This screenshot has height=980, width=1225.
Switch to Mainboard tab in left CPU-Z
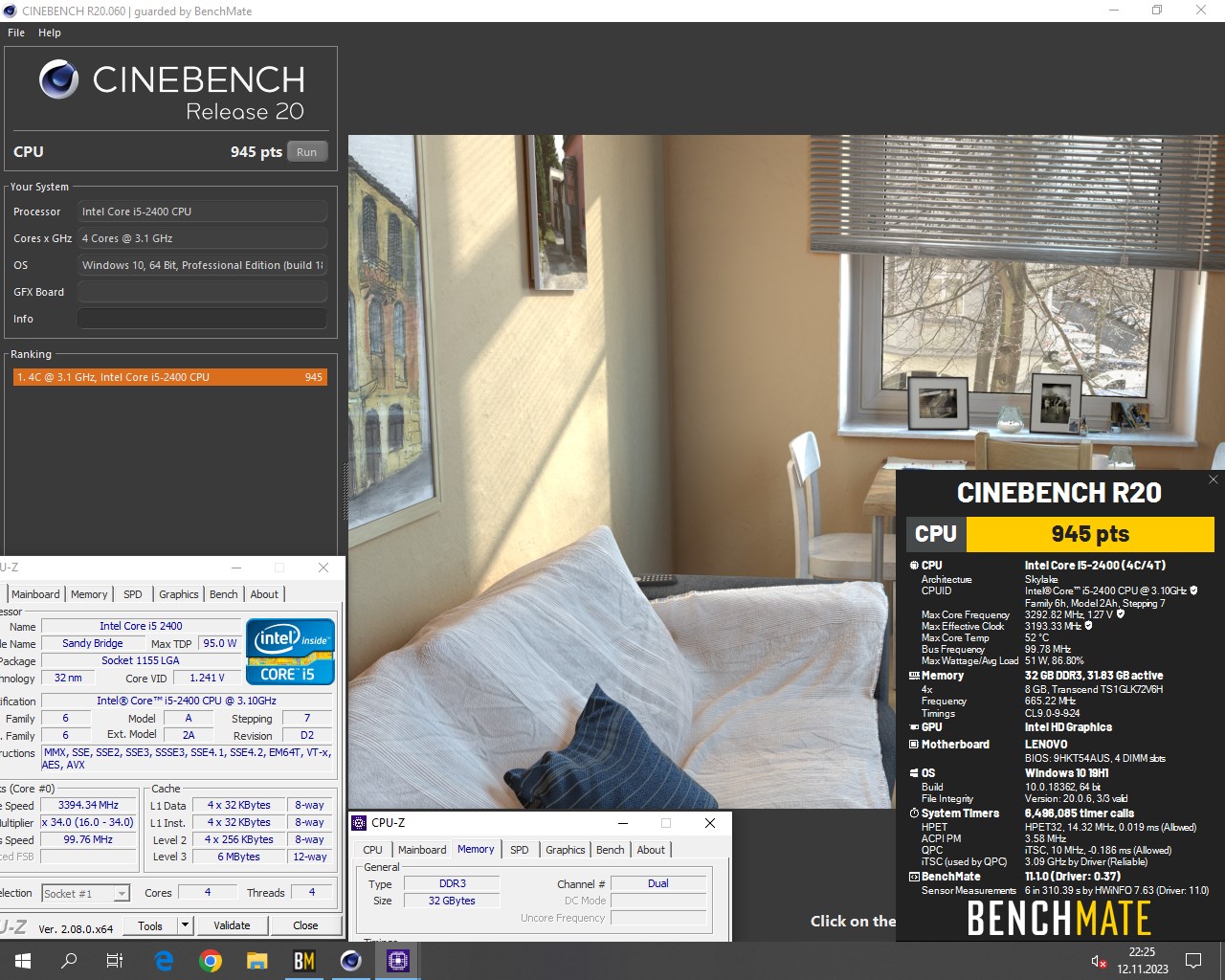pyautogui.click(x=35, y=594)
